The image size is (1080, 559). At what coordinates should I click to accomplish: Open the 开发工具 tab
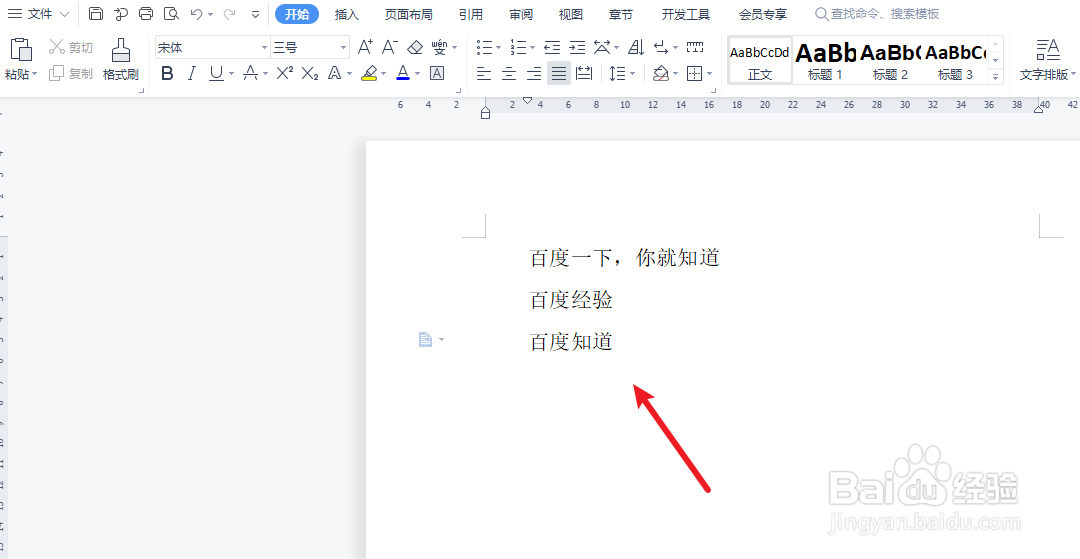[685, 14]
